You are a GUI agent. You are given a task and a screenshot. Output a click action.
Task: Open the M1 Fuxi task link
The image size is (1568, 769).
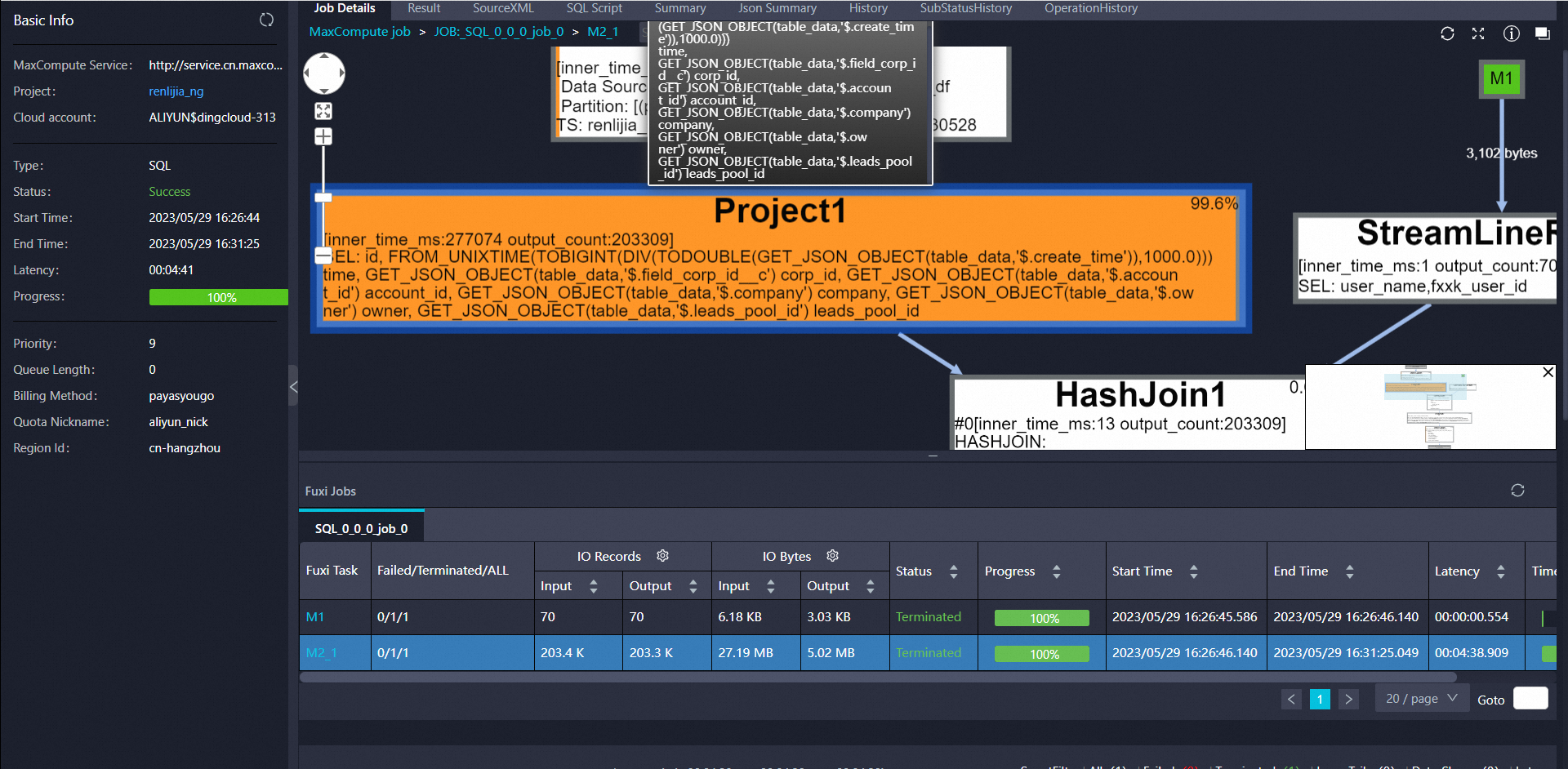click(315, 617)
